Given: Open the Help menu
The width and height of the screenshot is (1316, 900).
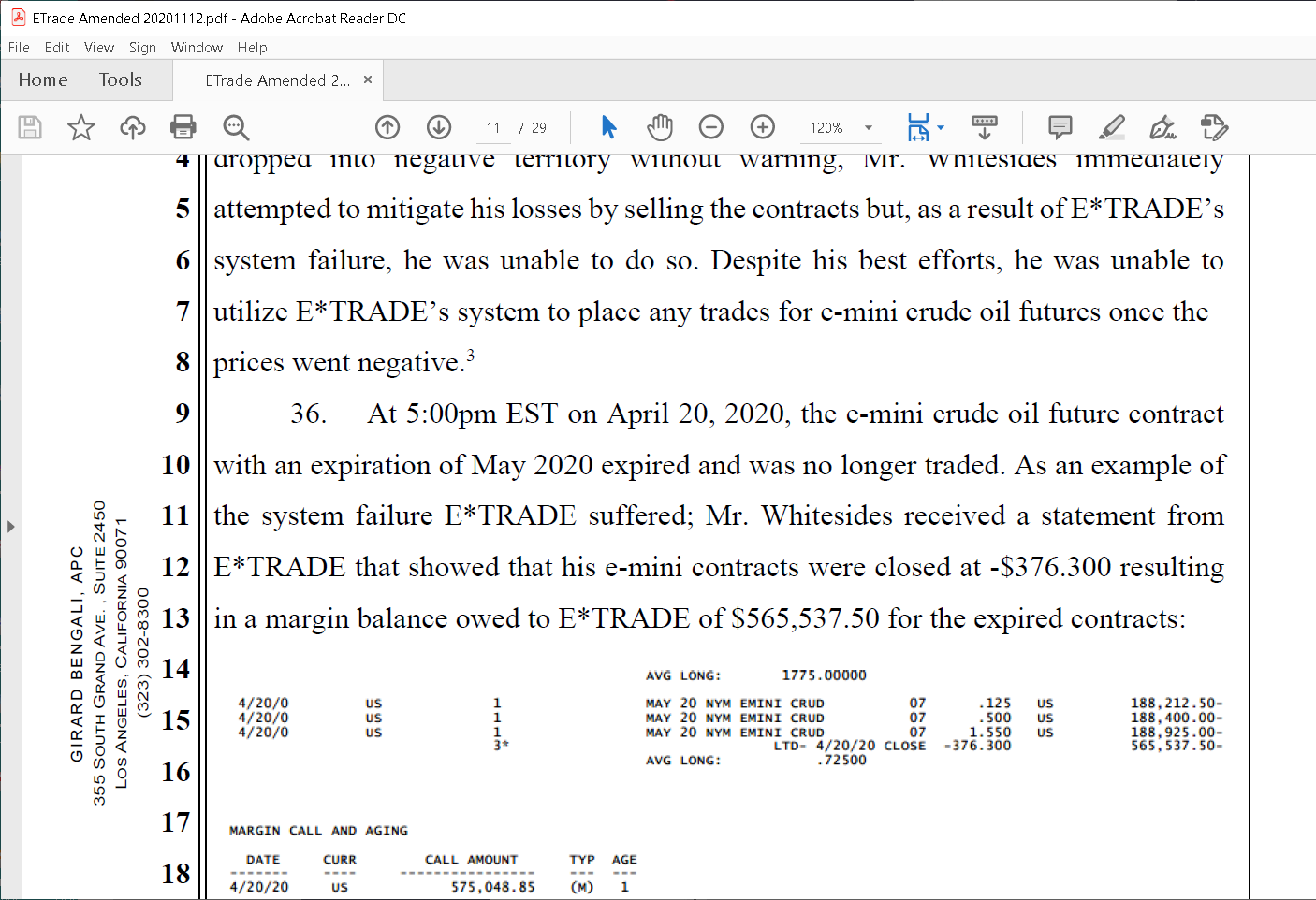Looking at the screenshot, I should pyautogui.click(x=252, y=48).
